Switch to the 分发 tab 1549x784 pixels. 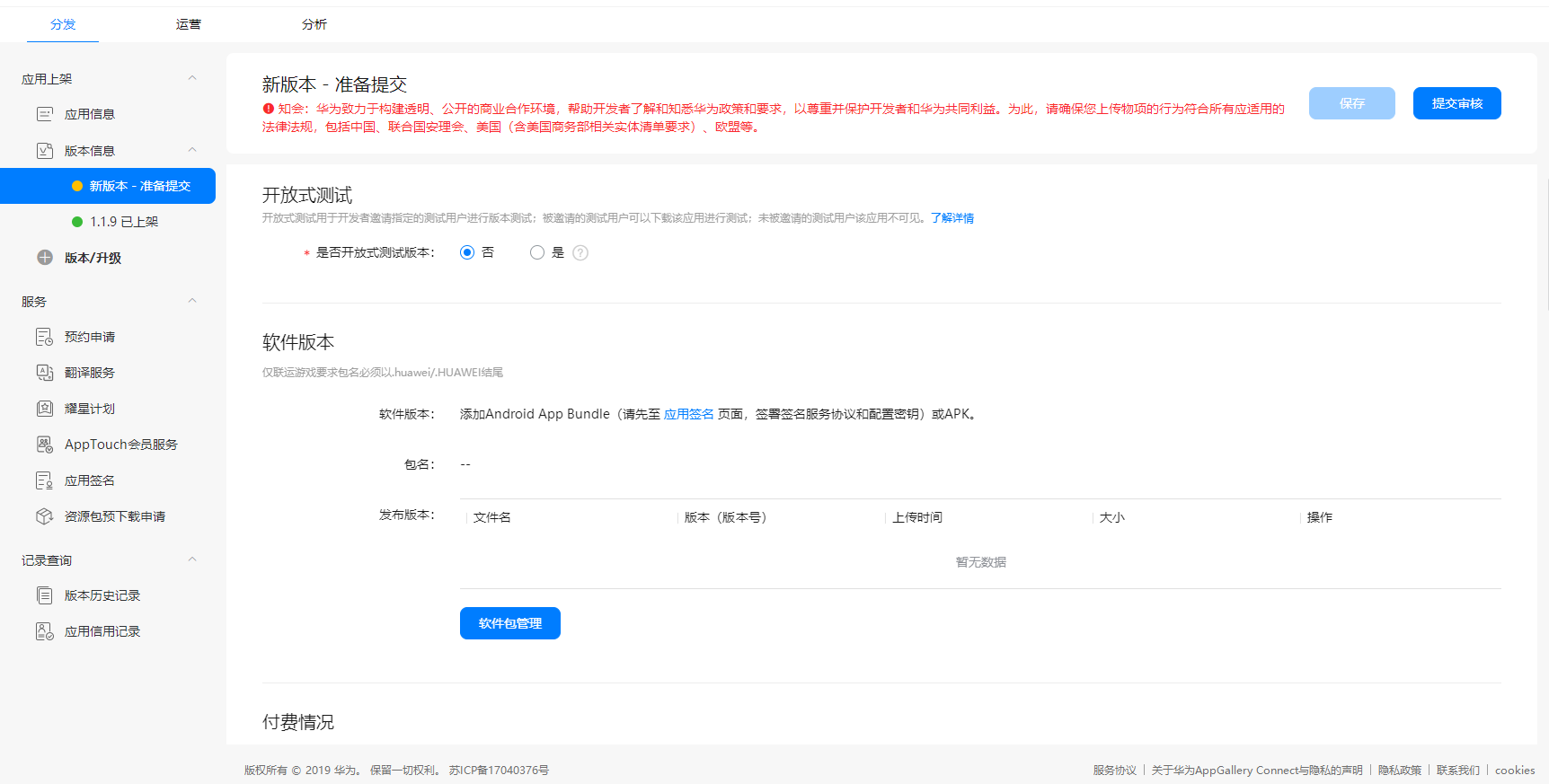(x=63, y=24)
